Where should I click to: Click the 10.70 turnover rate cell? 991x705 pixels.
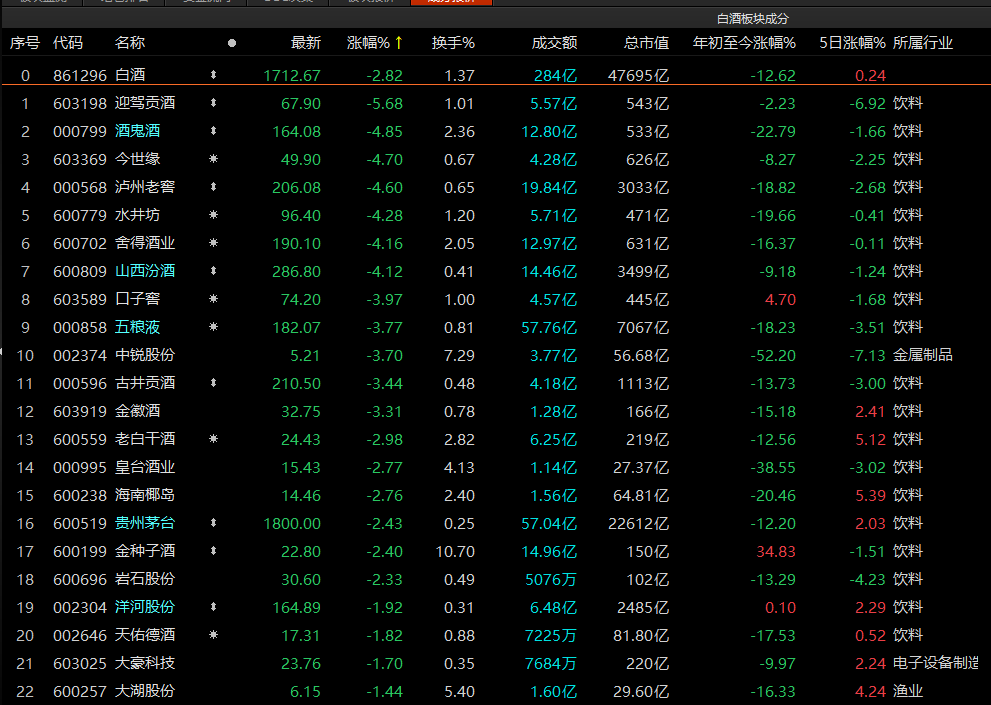(x=455, y=551)
